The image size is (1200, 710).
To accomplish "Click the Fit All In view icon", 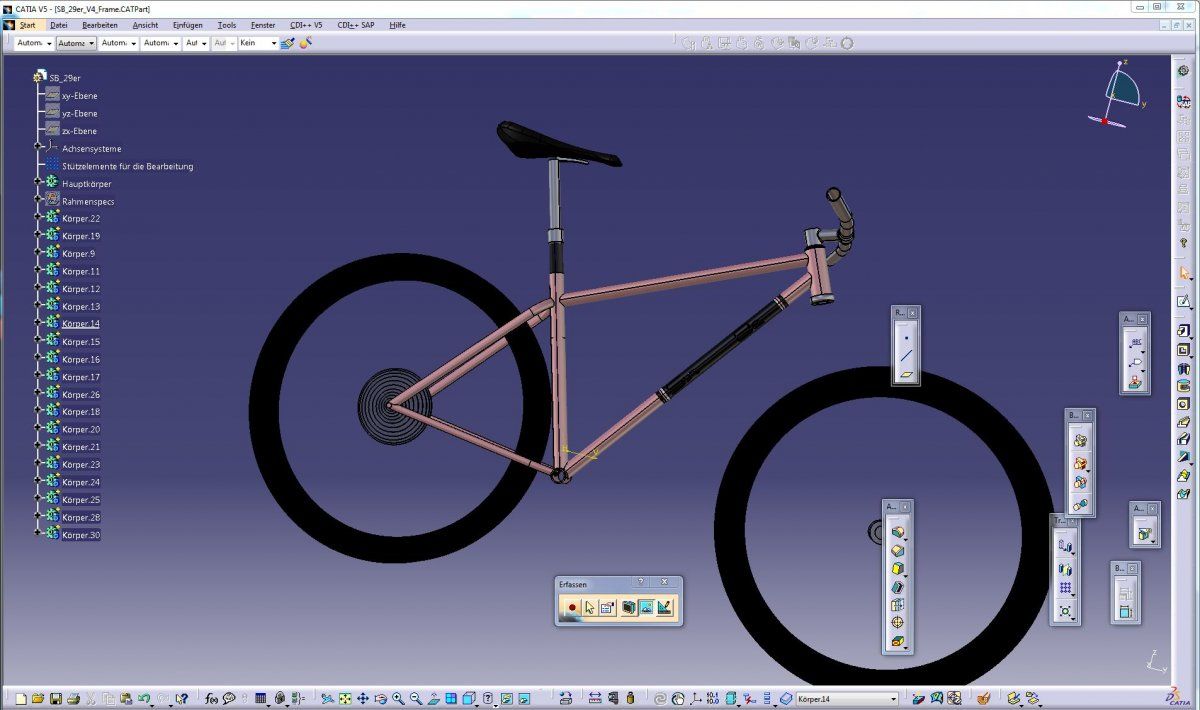I will click(345, 698).
